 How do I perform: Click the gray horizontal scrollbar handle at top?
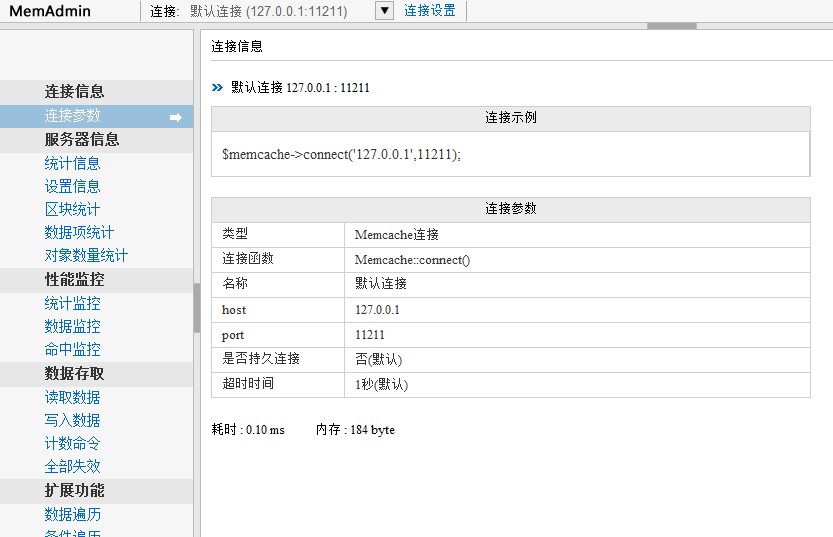(x=672, y=26)
